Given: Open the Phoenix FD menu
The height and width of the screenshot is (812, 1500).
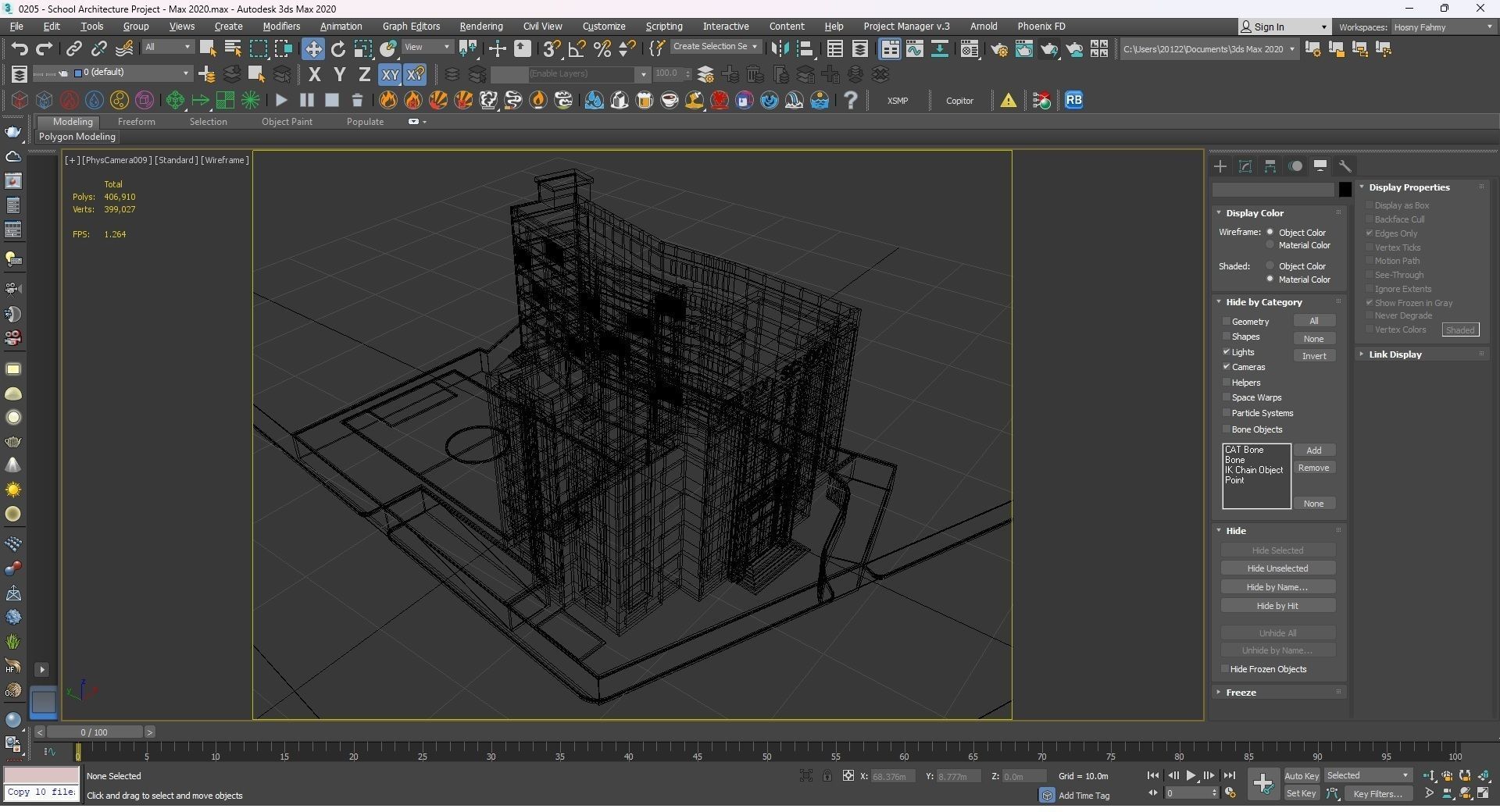Looking at the screenshot, I should point(1041,27).
